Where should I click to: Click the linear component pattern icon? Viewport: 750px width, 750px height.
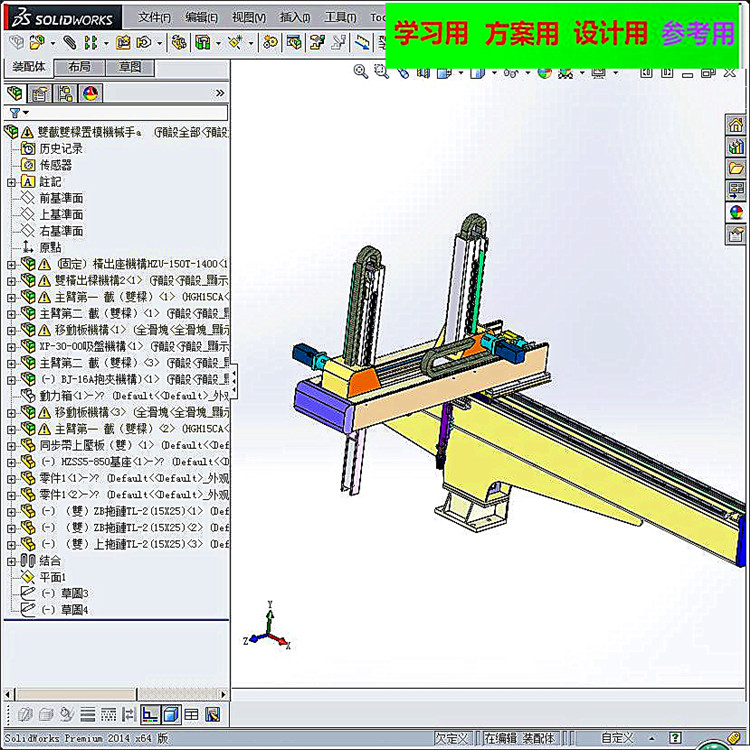[91, 43]
